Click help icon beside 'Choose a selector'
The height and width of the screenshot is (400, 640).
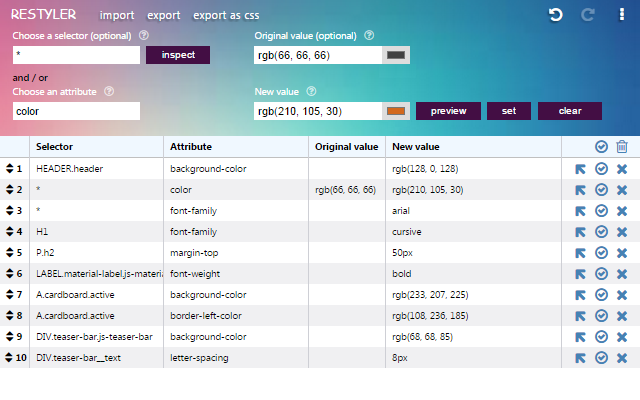(144, 35)
